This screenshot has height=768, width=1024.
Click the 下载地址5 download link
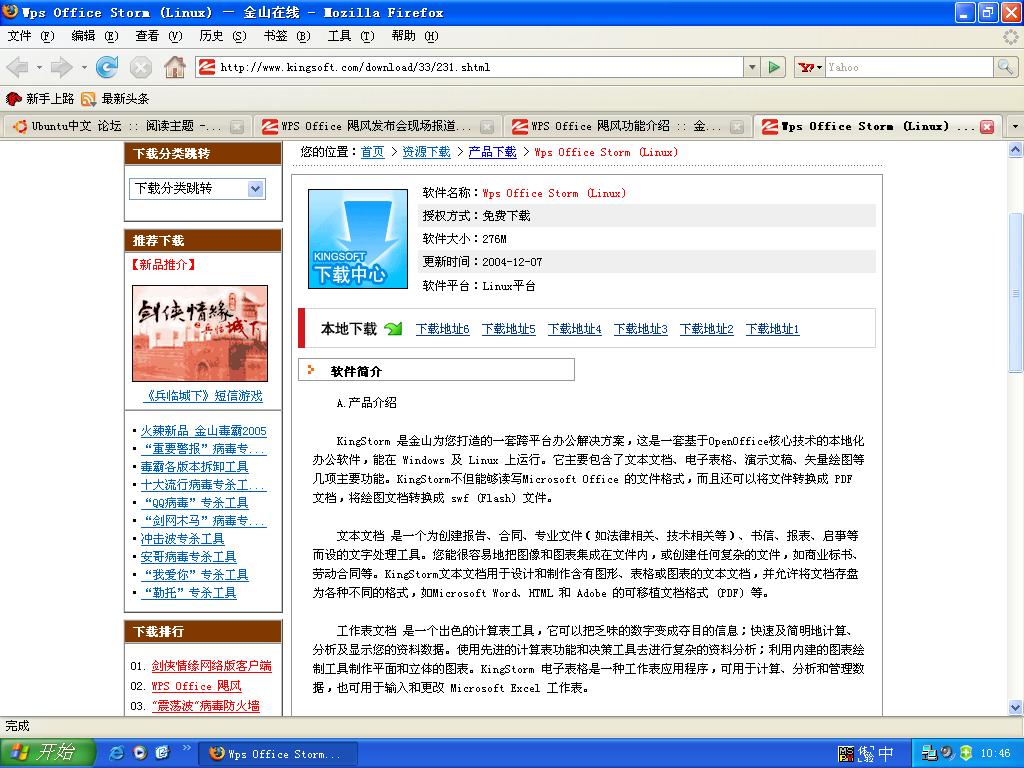(x=509, y=329)
